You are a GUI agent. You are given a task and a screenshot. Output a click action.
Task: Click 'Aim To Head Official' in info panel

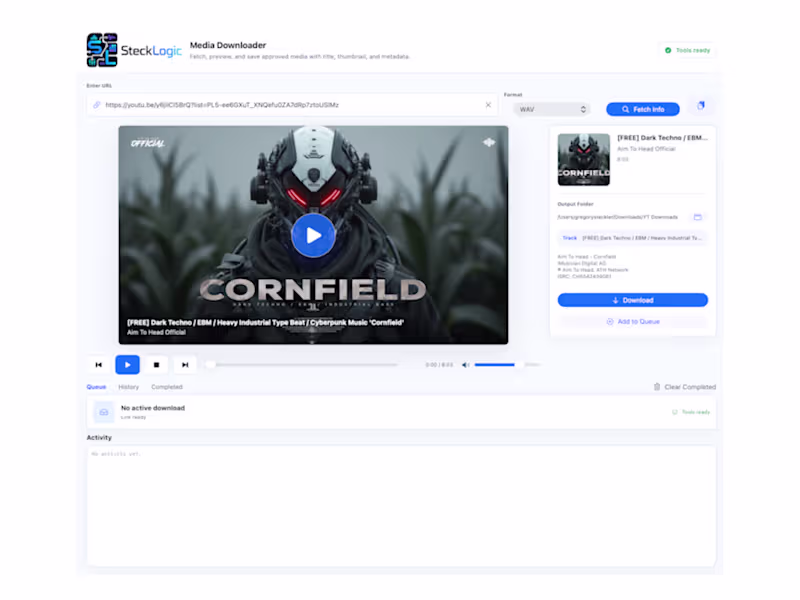[646, 149]
